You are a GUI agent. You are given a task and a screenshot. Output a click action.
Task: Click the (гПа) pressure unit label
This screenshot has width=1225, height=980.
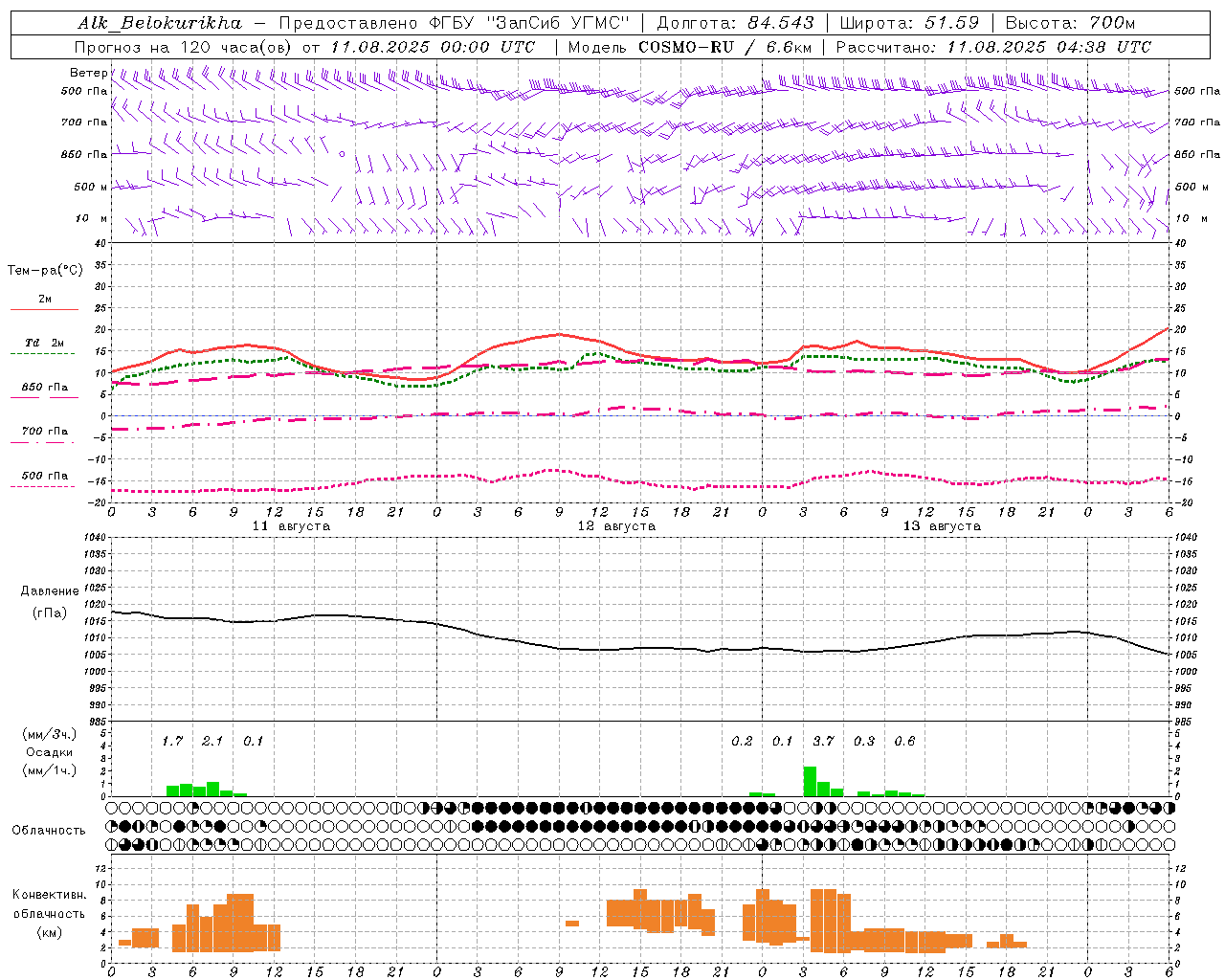click(x=49, y=613)
